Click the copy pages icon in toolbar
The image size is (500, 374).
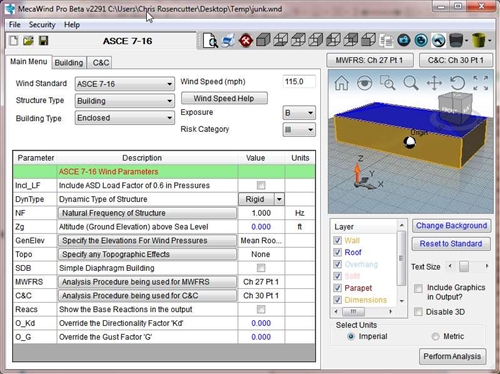point(386,41)
